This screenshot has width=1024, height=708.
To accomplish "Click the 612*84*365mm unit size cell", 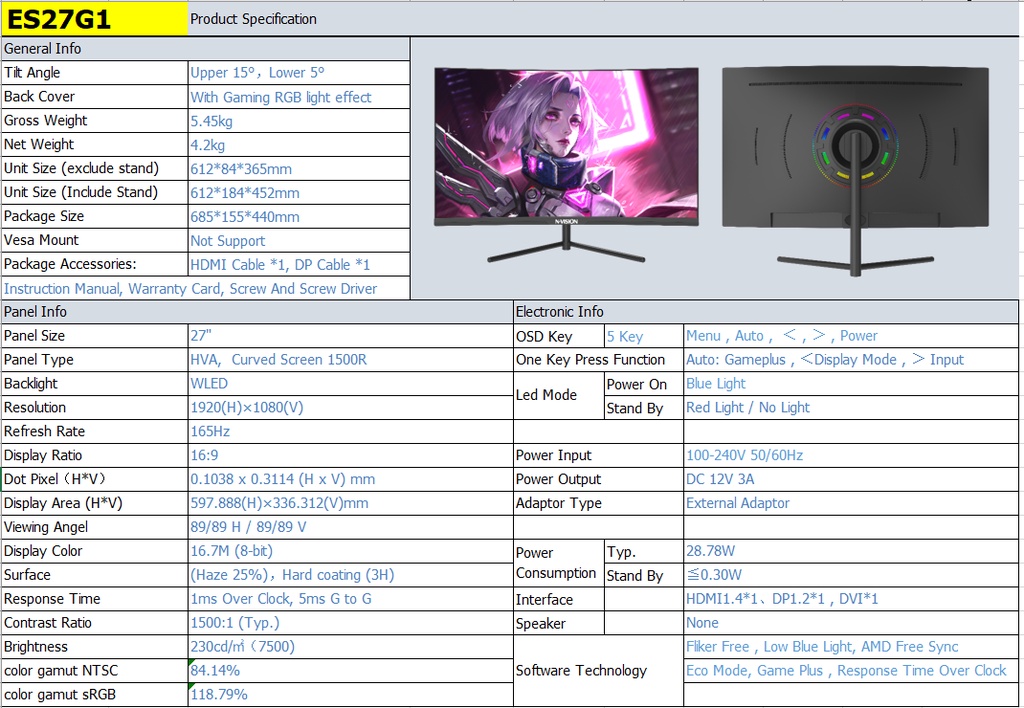I will pos(298,169).
